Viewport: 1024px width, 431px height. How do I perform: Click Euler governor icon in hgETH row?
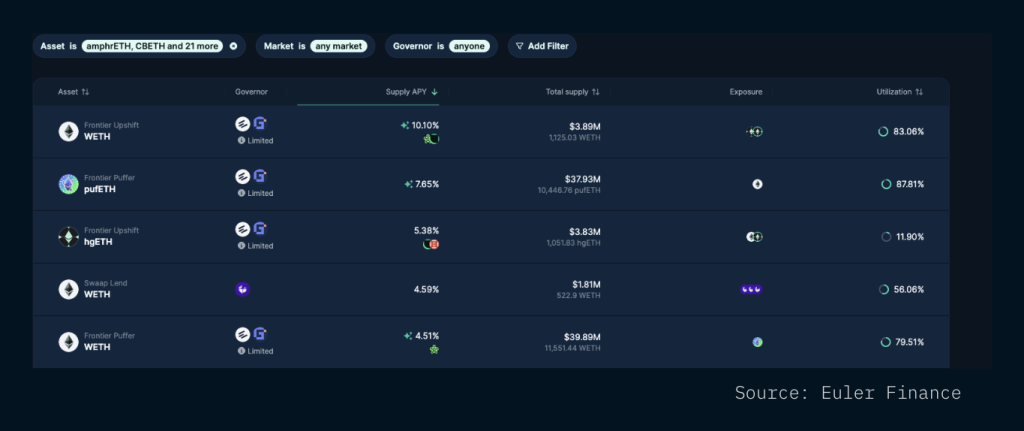(242, 230)
